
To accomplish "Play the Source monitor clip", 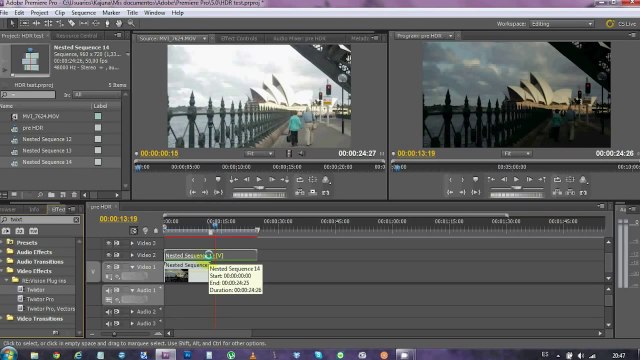I will (x=259, y=180).
